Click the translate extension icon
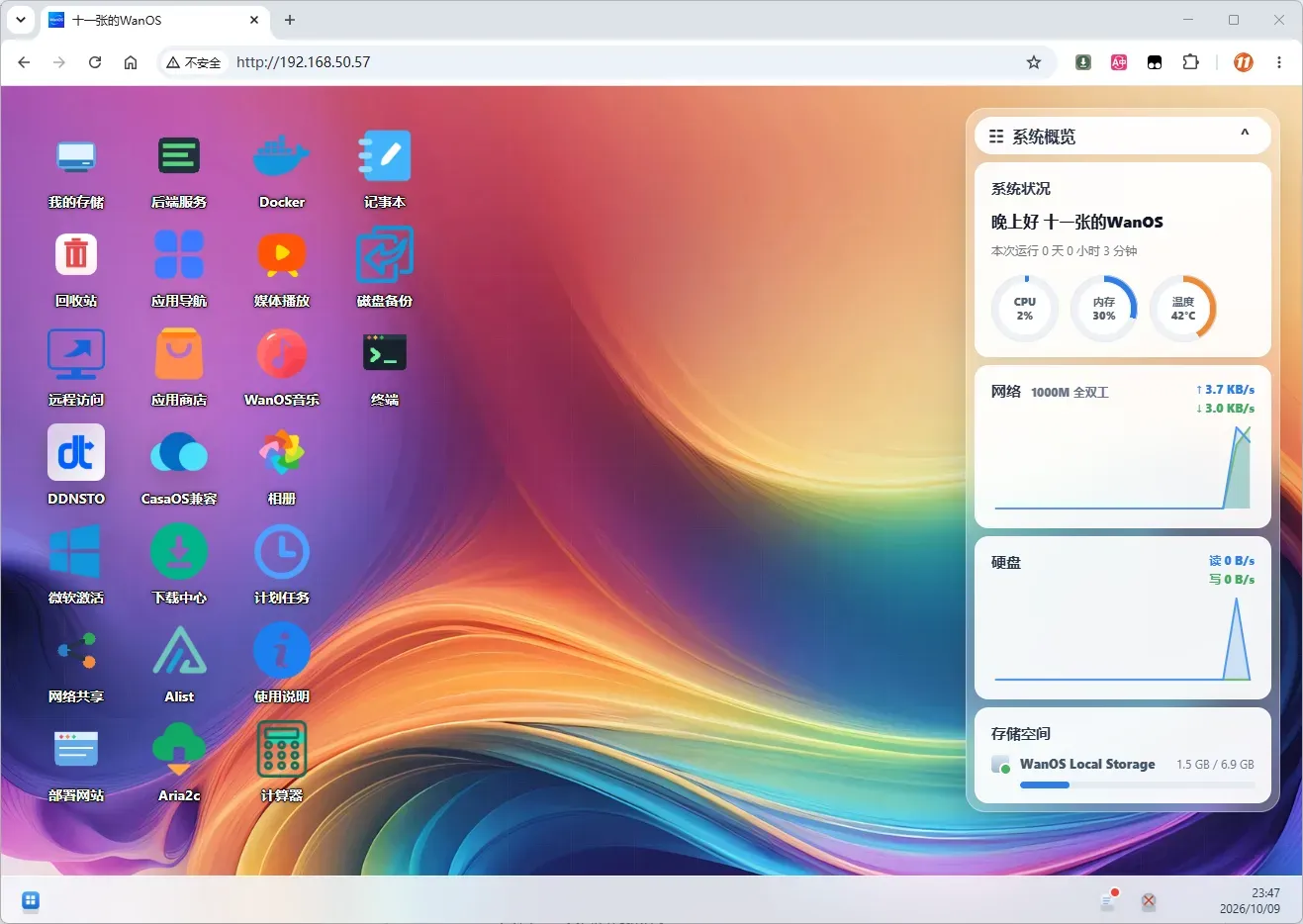 (1119, 62)
